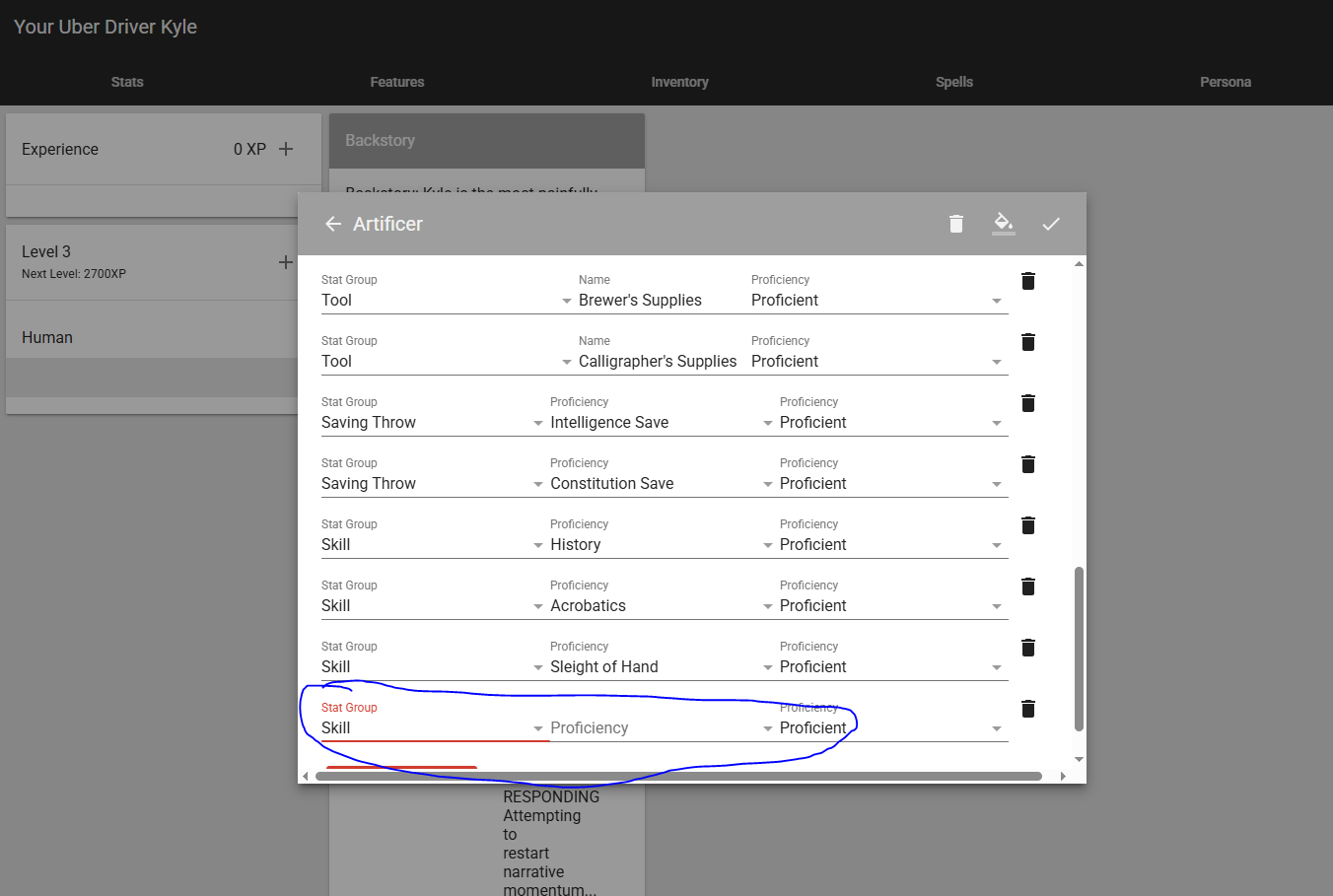Go to the Inventory tab
This screenshot has height=896, width=1333.
click(x=679, y=82)
